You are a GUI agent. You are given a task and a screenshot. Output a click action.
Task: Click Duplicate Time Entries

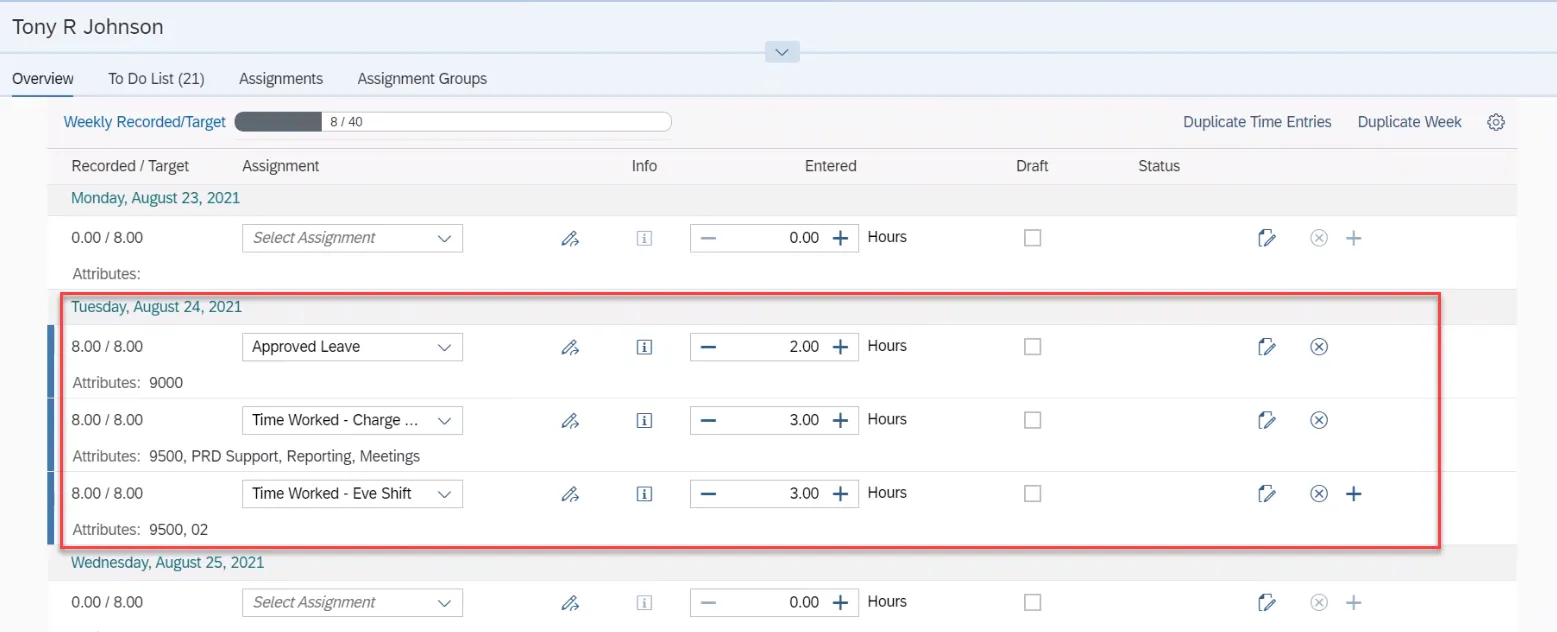pyautogui.click(x=1257, y=122)
